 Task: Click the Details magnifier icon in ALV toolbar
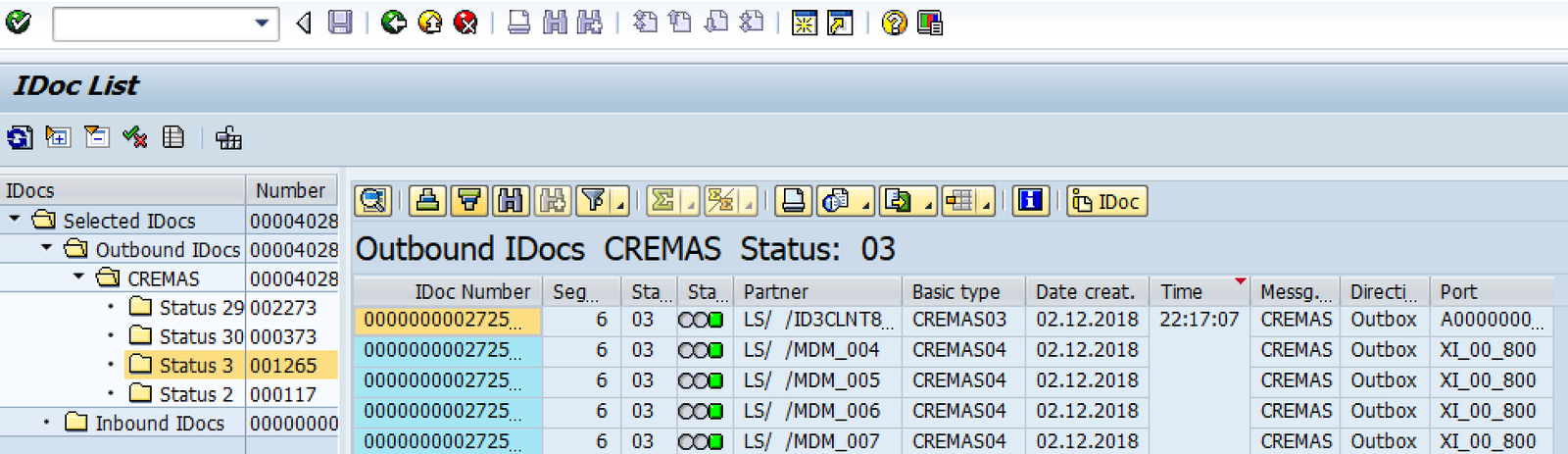[372, 201]
